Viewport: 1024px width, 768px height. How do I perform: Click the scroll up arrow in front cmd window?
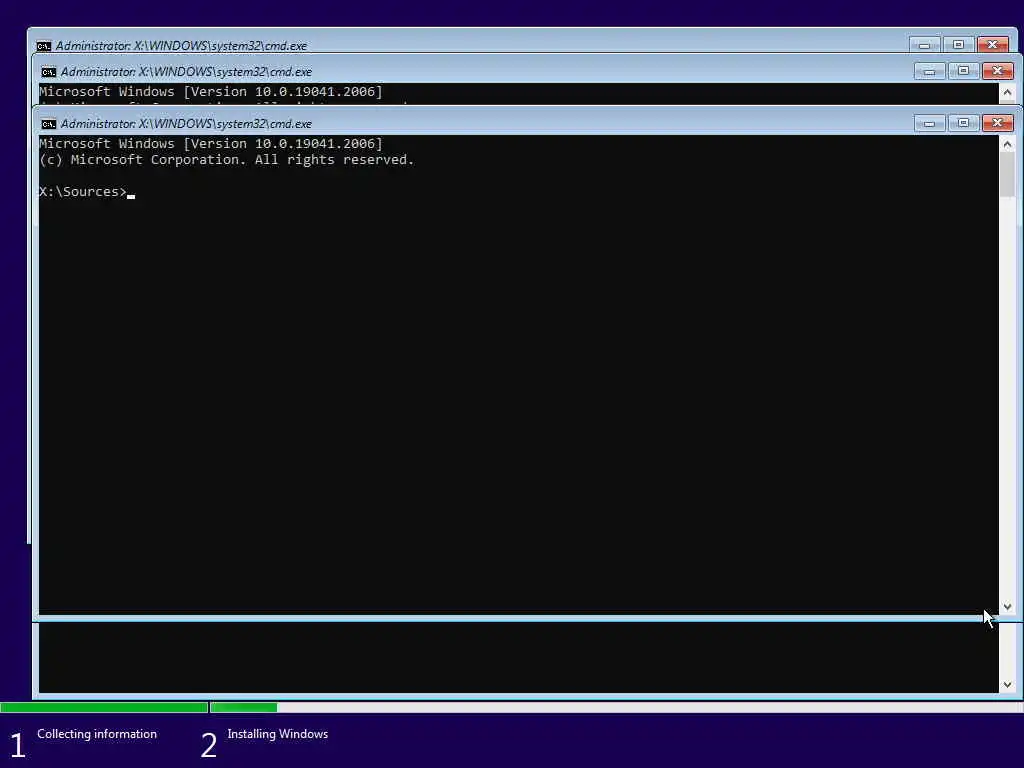[1007, 144]
